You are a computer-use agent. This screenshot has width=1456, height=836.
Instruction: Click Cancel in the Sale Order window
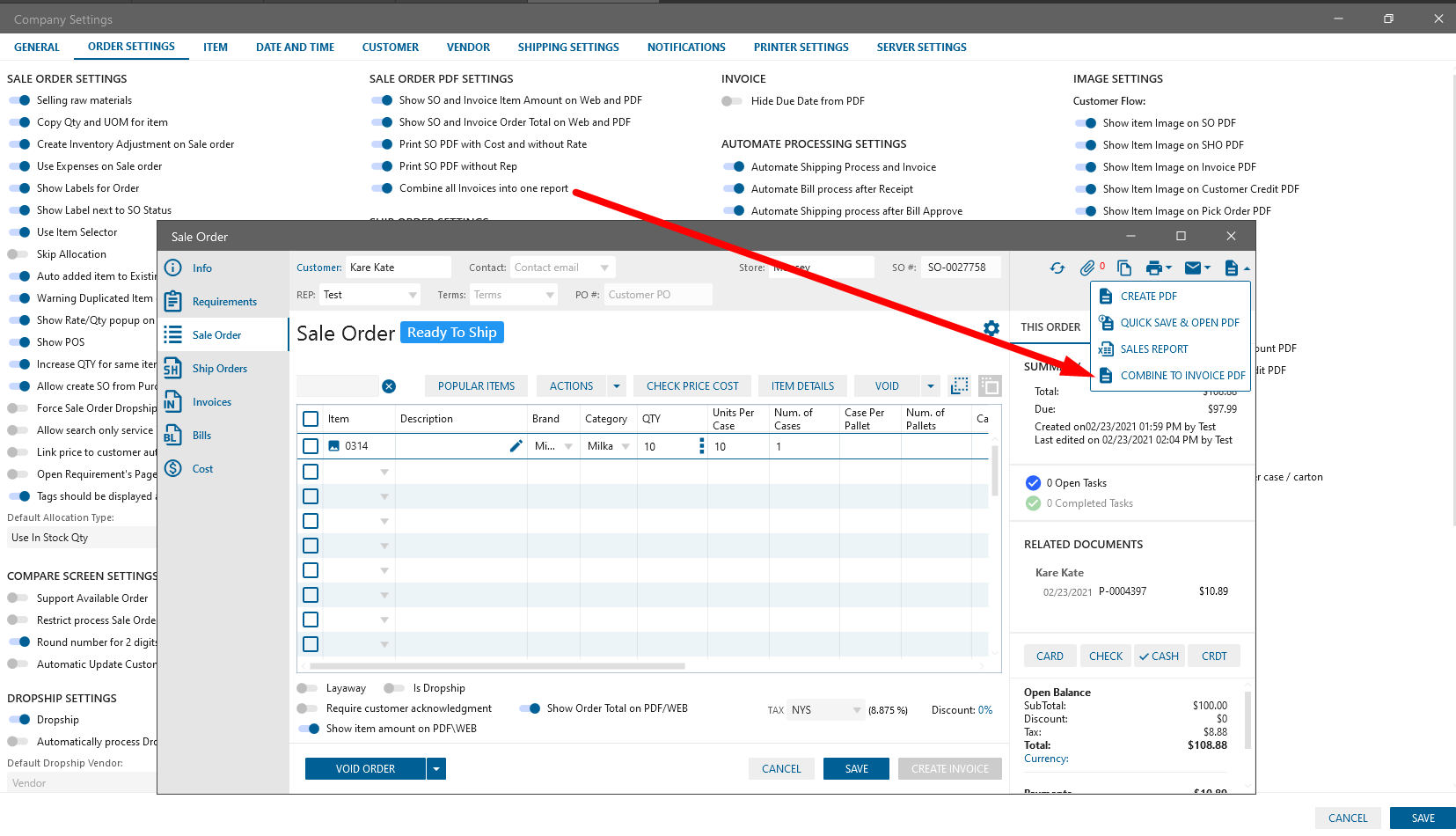[x=781, y=769]
